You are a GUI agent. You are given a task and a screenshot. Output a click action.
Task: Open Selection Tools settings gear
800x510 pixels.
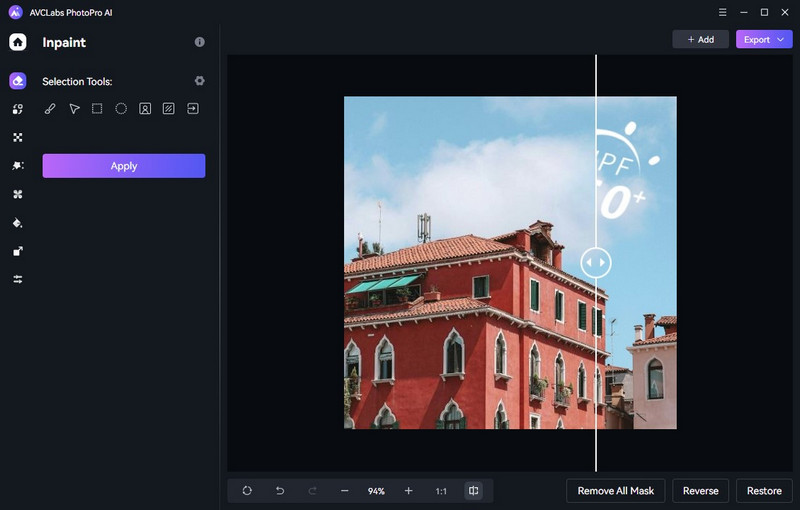point(199,81)
